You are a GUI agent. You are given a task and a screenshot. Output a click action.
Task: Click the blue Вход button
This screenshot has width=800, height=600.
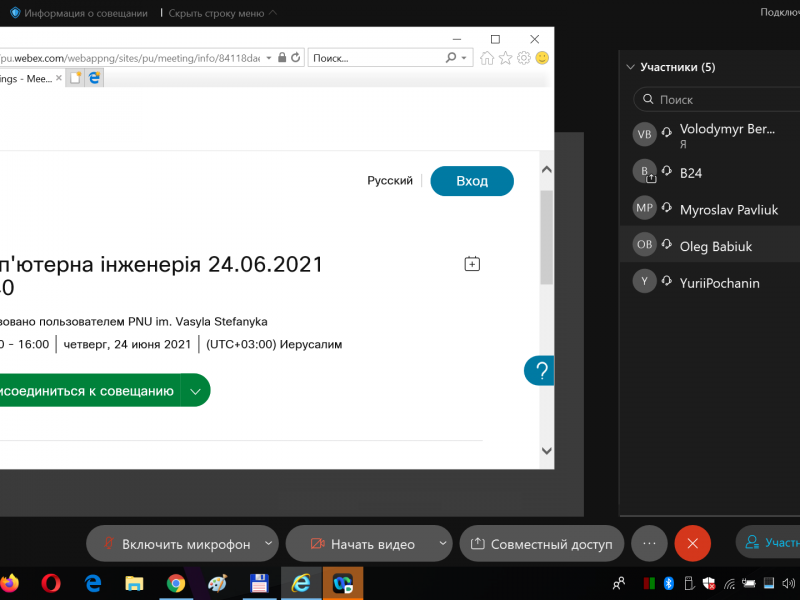(472, 181)
